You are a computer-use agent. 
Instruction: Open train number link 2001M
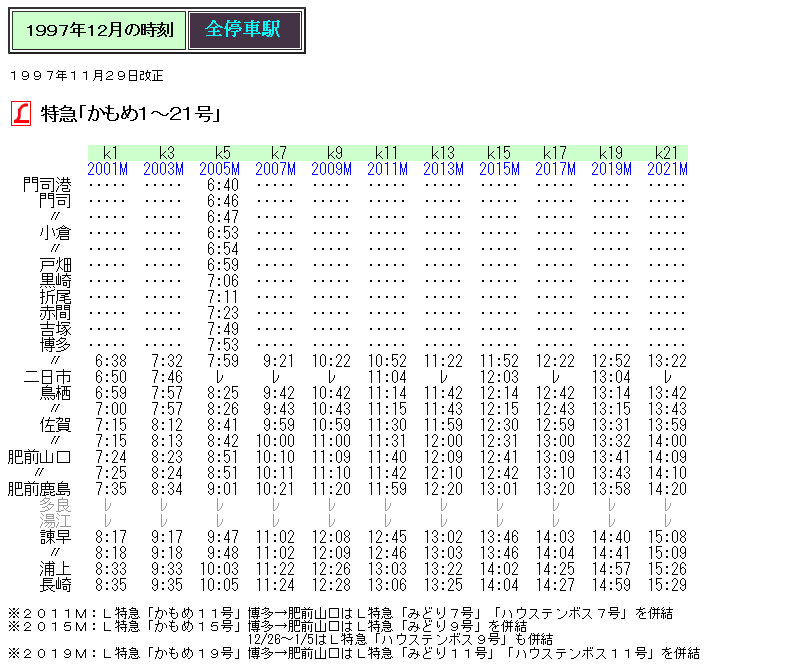107,169
